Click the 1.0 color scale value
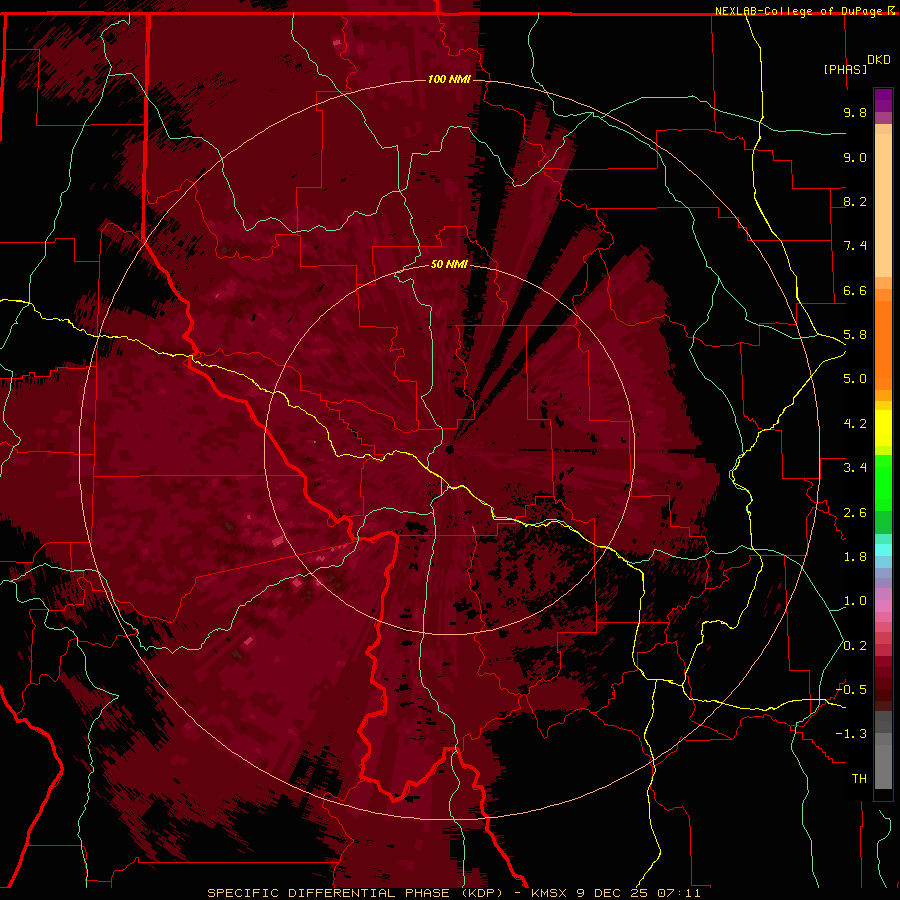The width and height of the screenshot is (900, 900). (x=855, y=601)
